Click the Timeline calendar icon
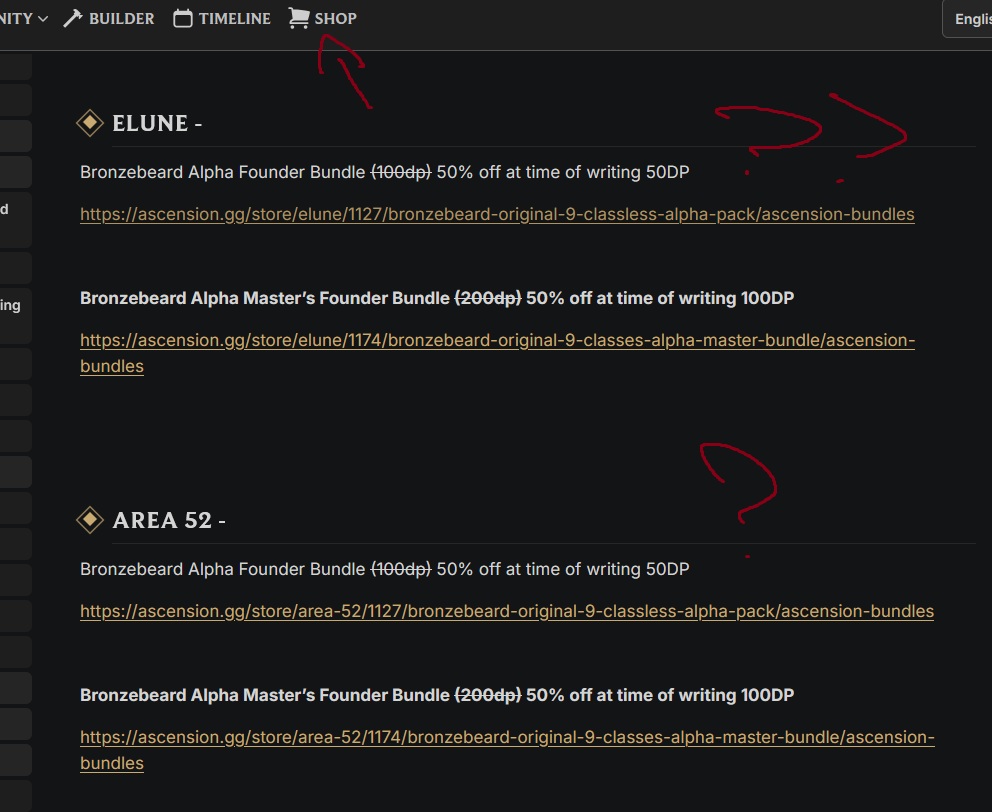The width and height of the screenshot is (992, 812). click(x=183, y=18)
